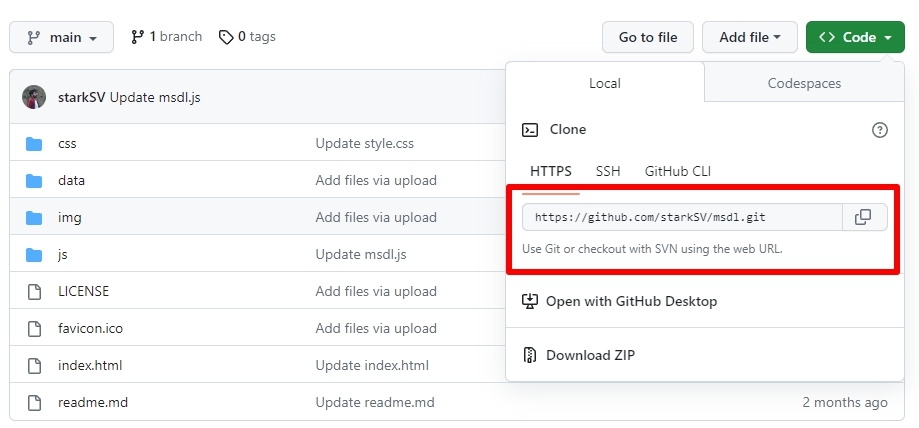Click the LICENSE file icon

(35, 291)
